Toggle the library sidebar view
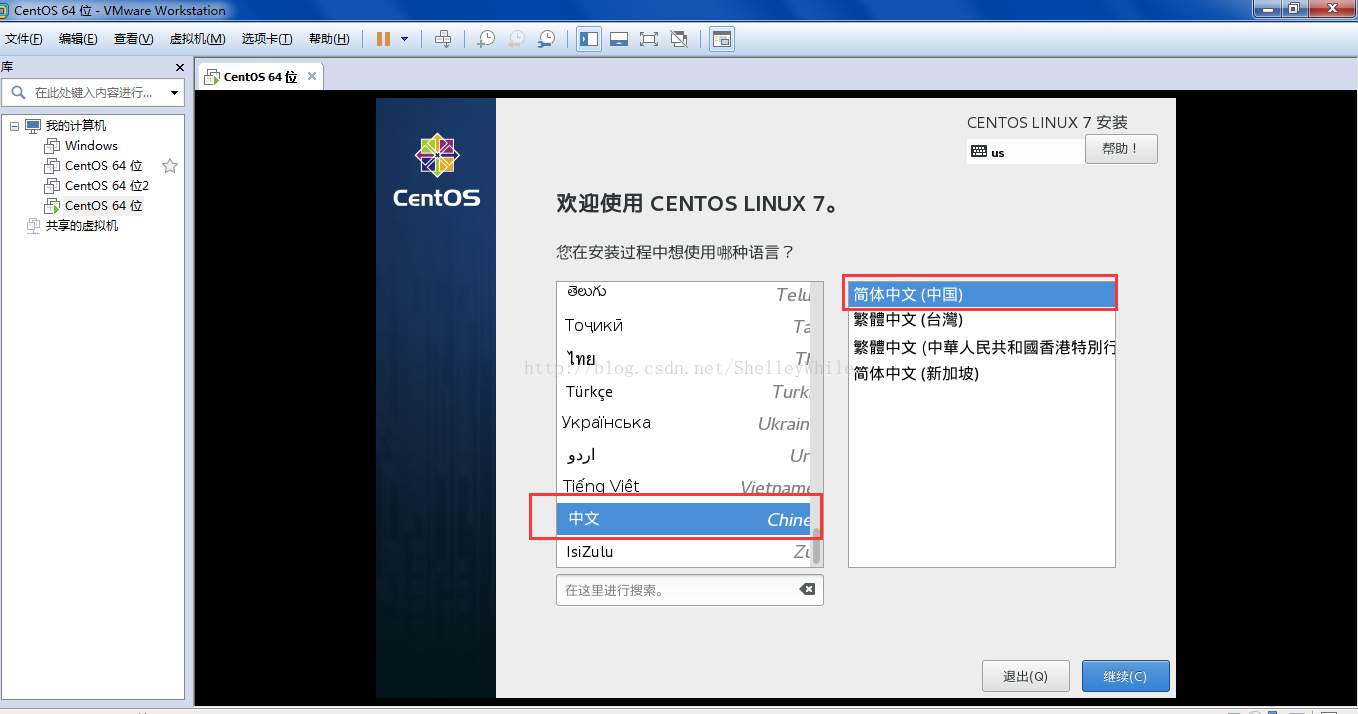Image resolution: width=1358 pixels, height=714 pixels. [x=589, y=39]
